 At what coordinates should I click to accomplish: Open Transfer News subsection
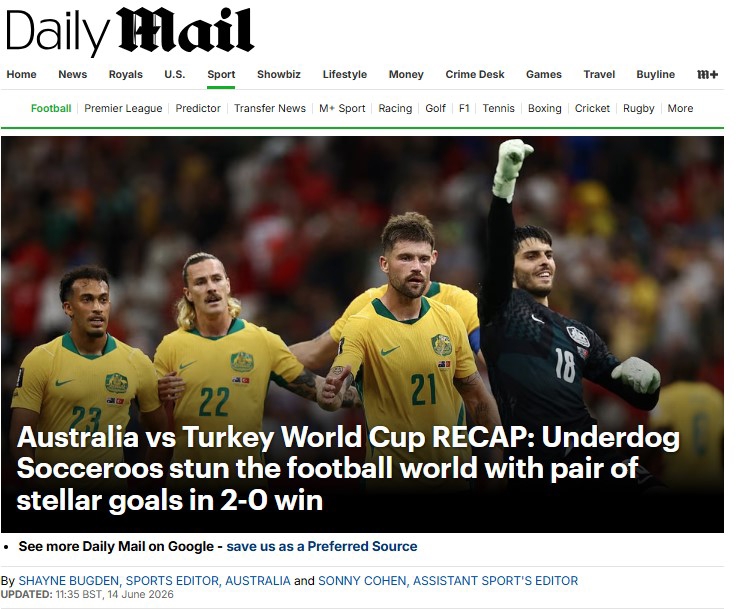[x=270, y=108]
